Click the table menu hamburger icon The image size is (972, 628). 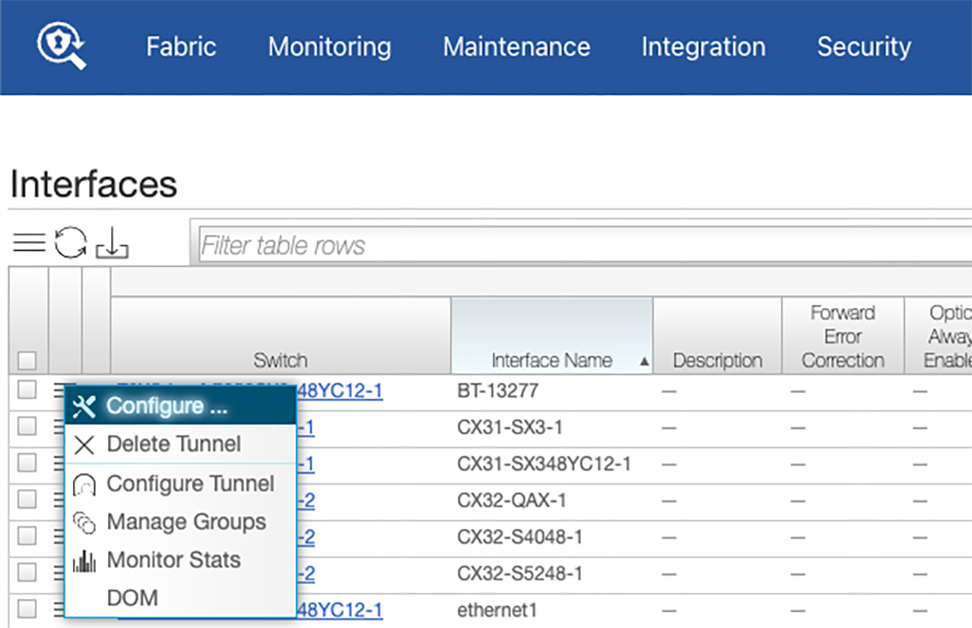[x=28, y=242]
